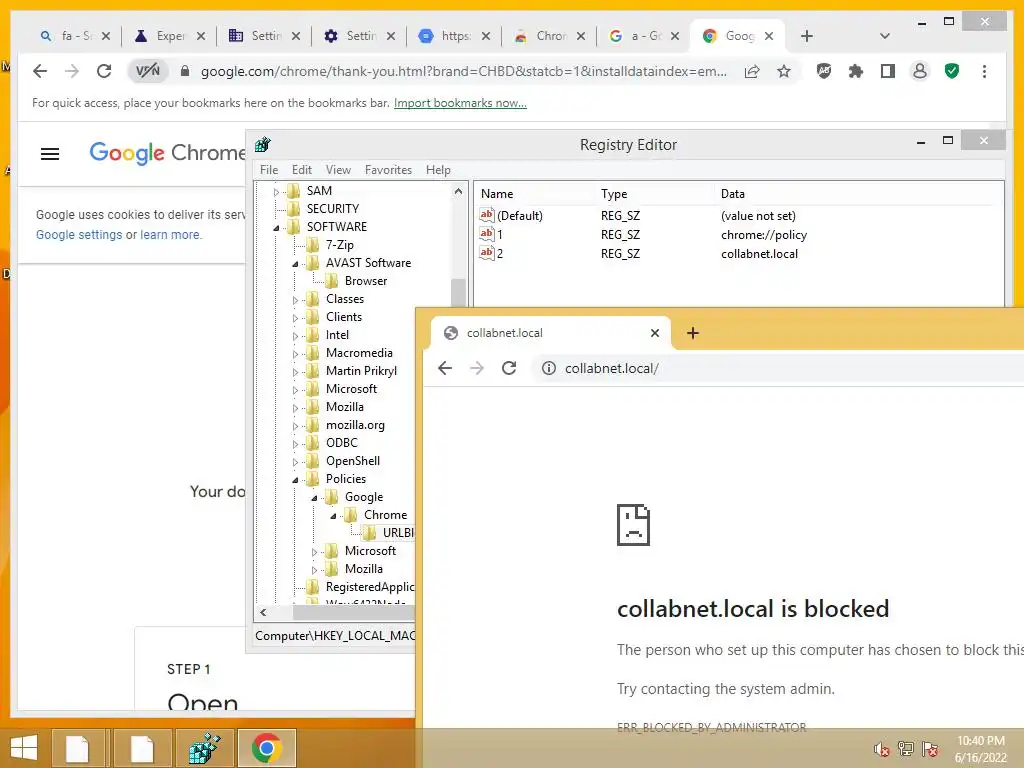The image size is (1024, 768).
Task: Click green shield extension icon
Action: (x=952, y=71)
